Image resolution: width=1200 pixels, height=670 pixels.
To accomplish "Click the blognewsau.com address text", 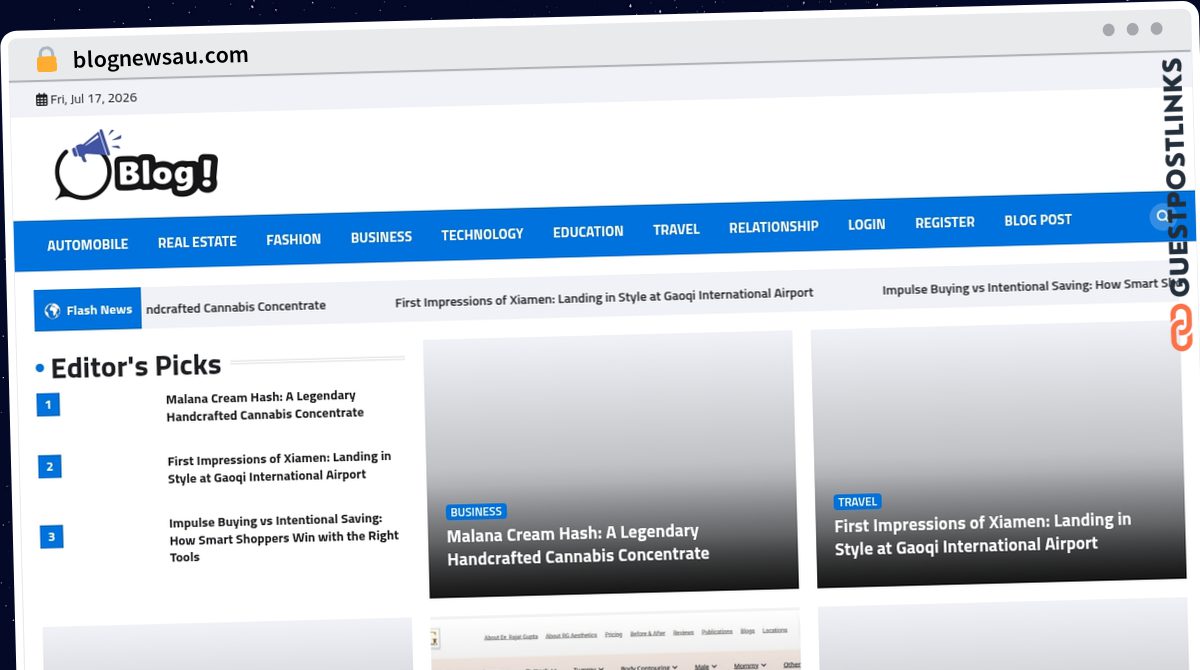I will (160, 57).
